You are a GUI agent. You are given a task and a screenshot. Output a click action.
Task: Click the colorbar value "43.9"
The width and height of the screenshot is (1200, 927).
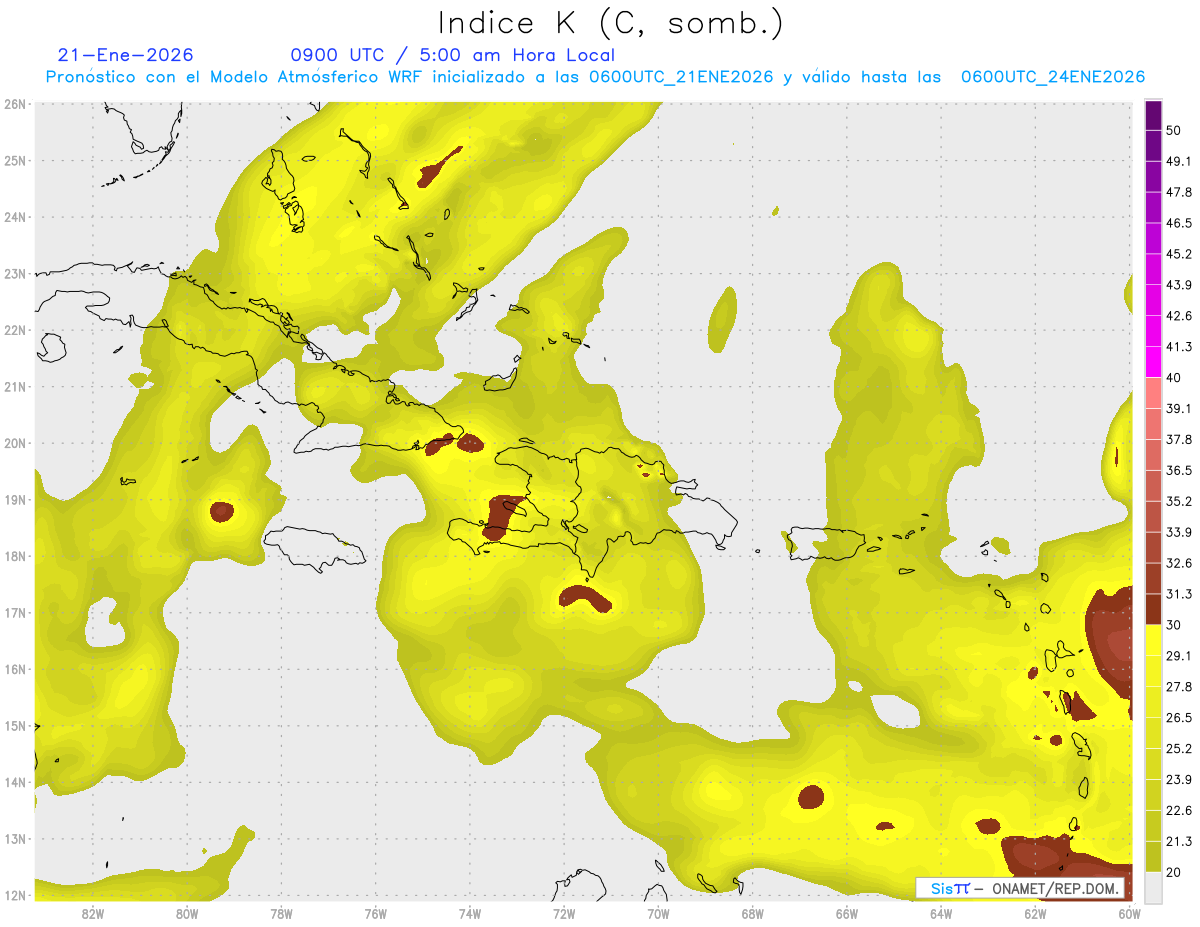point(1178,285)
